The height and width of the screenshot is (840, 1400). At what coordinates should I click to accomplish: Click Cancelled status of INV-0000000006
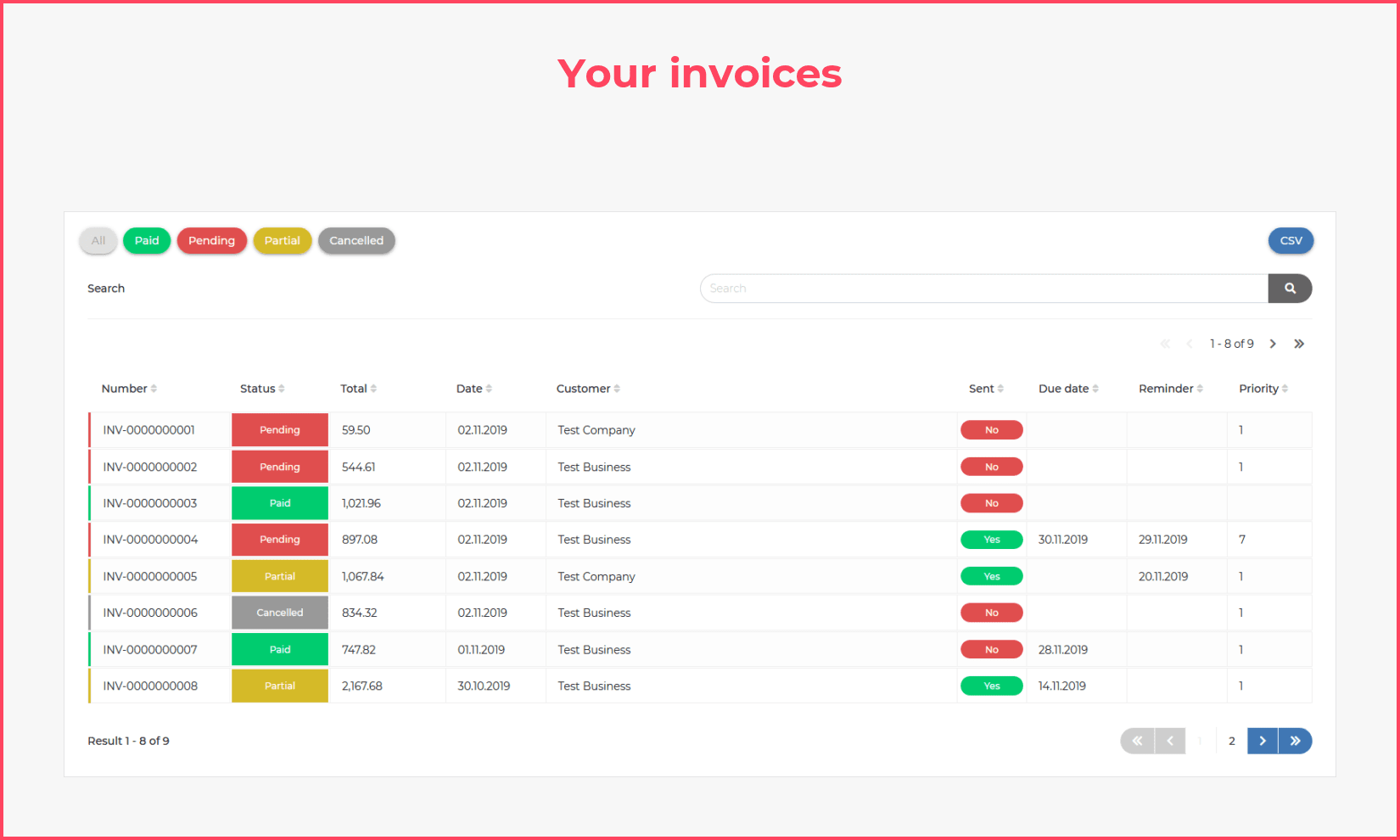point(280,613)
